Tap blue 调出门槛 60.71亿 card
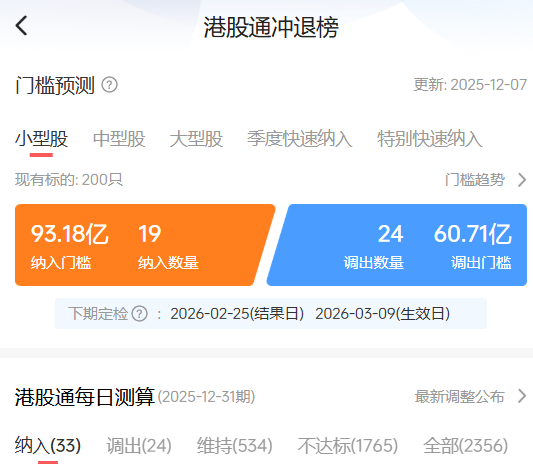The height and width of the screenshot is (473, 533). 397,245
